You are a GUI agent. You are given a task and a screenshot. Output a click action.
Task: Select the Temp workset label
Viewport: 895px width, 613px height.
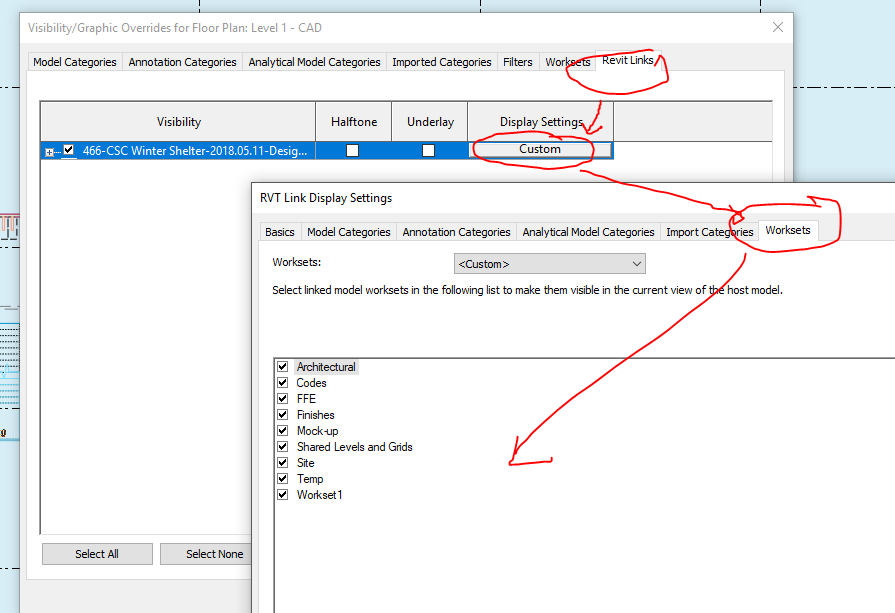[x=310, y=479]
